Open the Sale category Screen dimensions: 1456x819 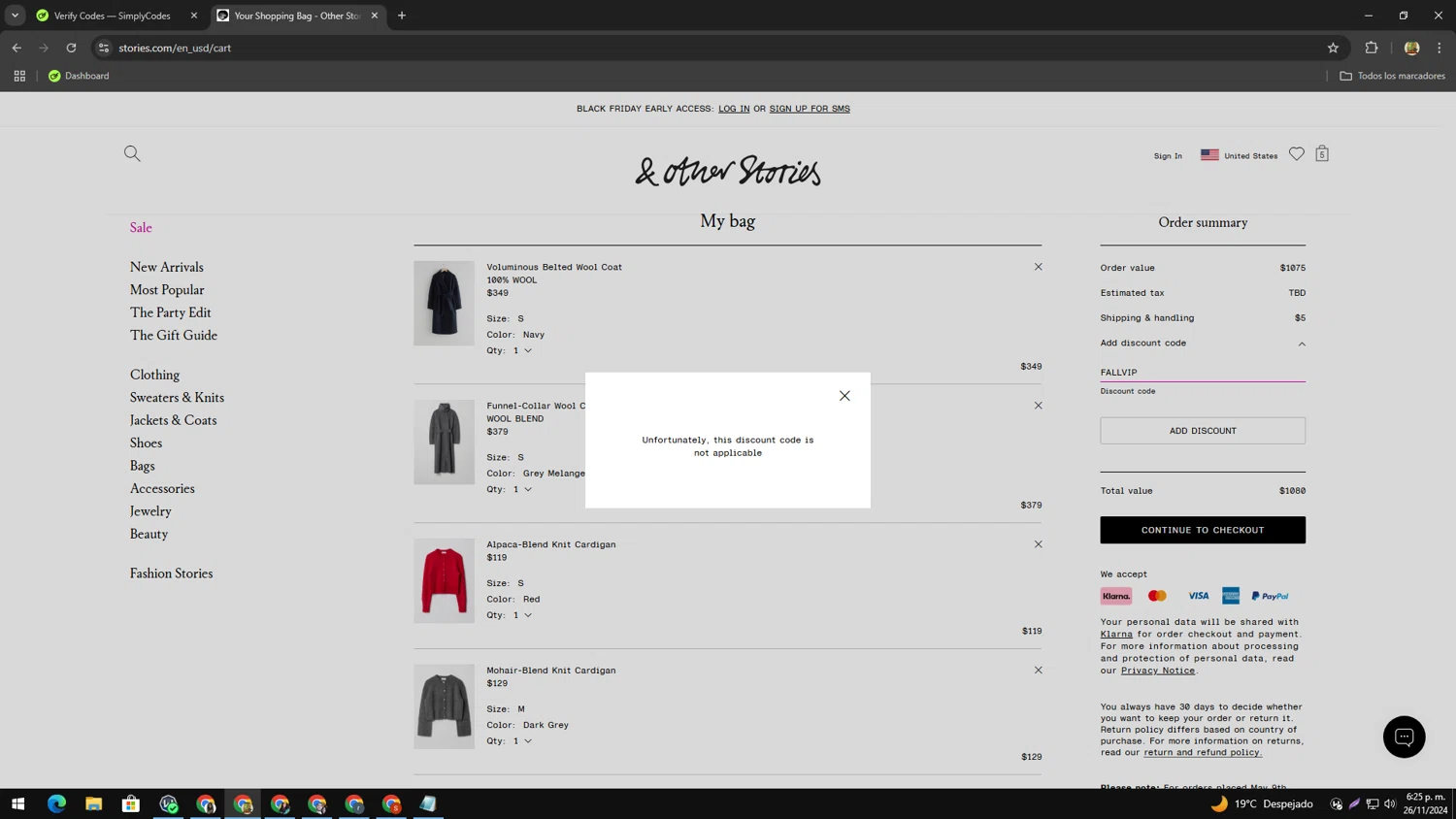[x=141, y=227]
